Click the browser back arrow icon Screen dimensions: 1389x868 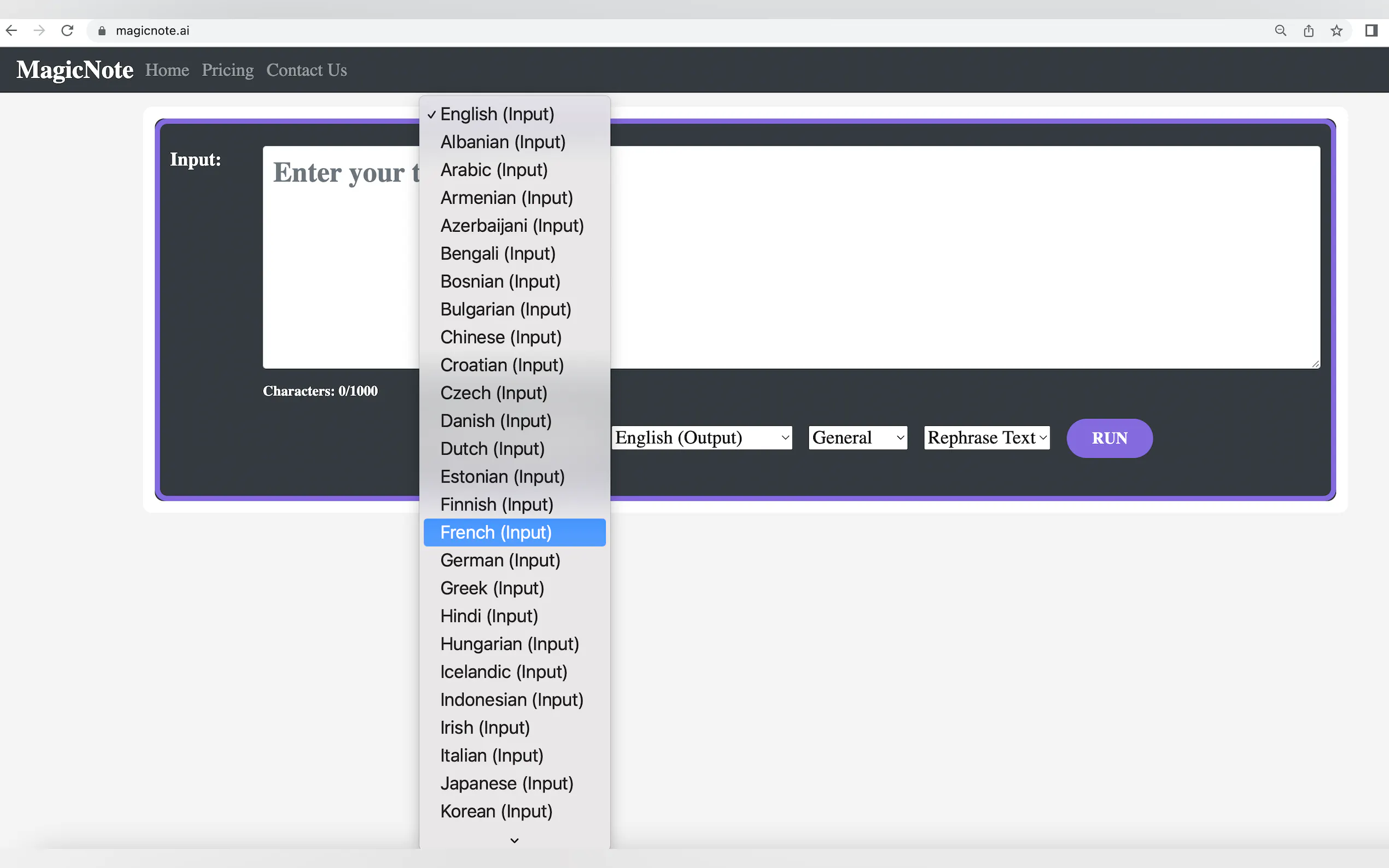tap(11, 31)
